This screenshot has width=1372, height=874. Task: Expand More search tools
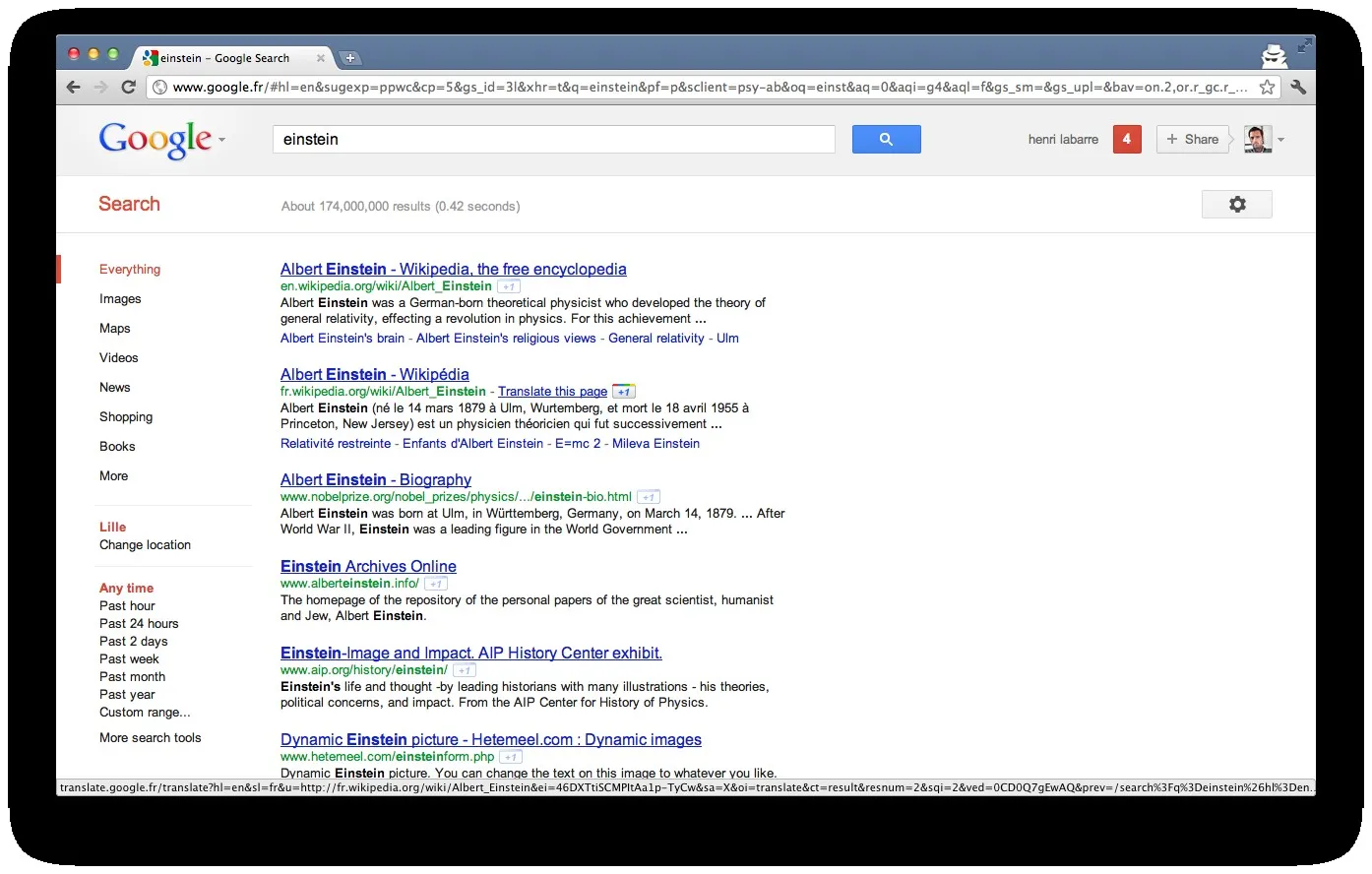pyautogui.click(x=150, y=737)
